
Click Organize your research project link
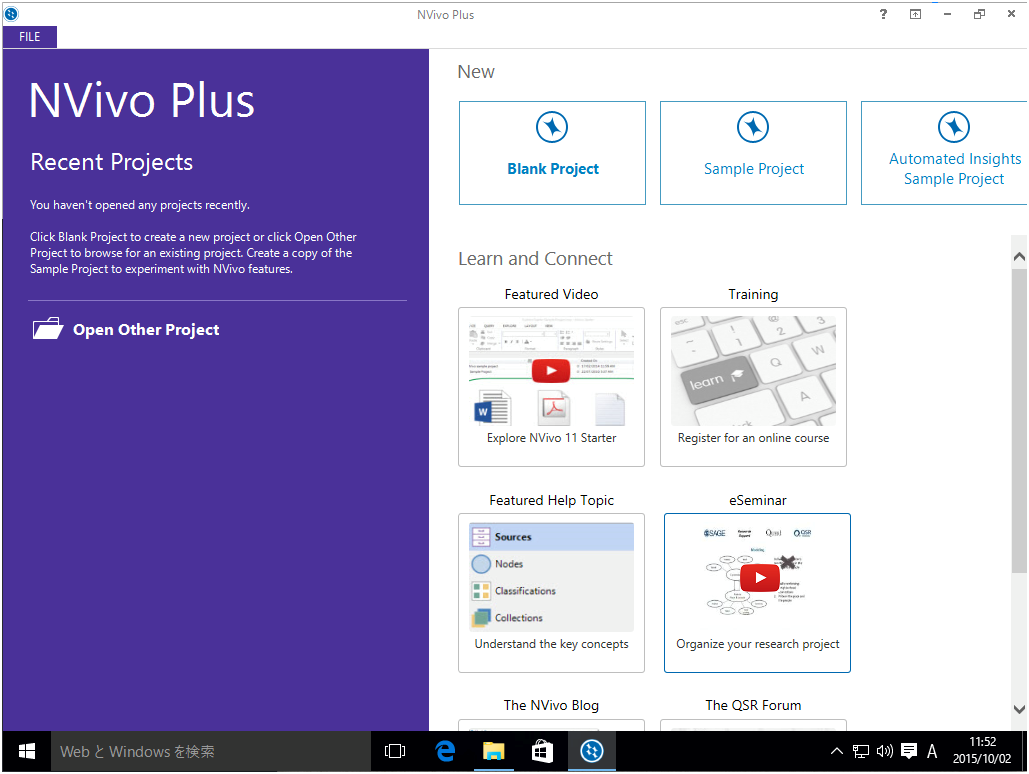[757, 644]
